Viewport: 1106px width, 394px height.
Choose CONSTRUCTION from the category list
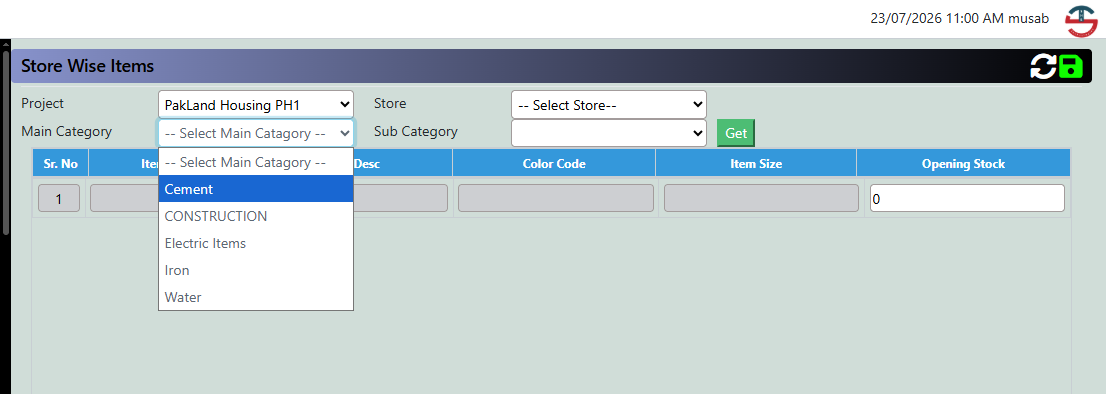click(255, 216)
